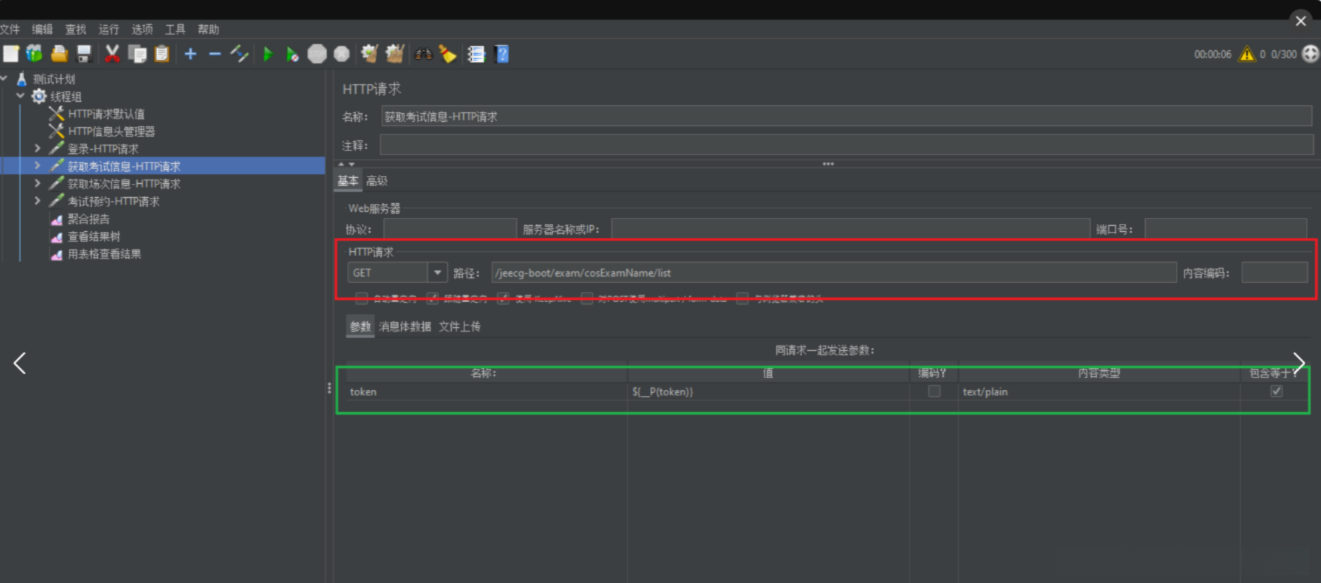
Task: Collapse the 线程组 tree node
Action: (20, 96)
